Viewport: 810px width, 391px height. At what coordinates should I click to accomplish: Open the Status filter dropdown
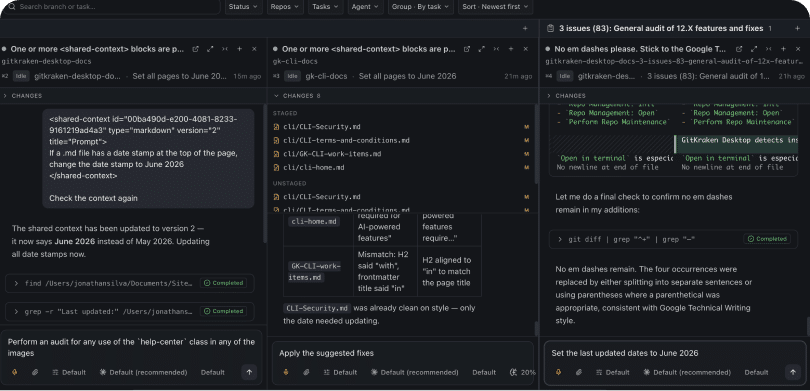tap(244, 7)
